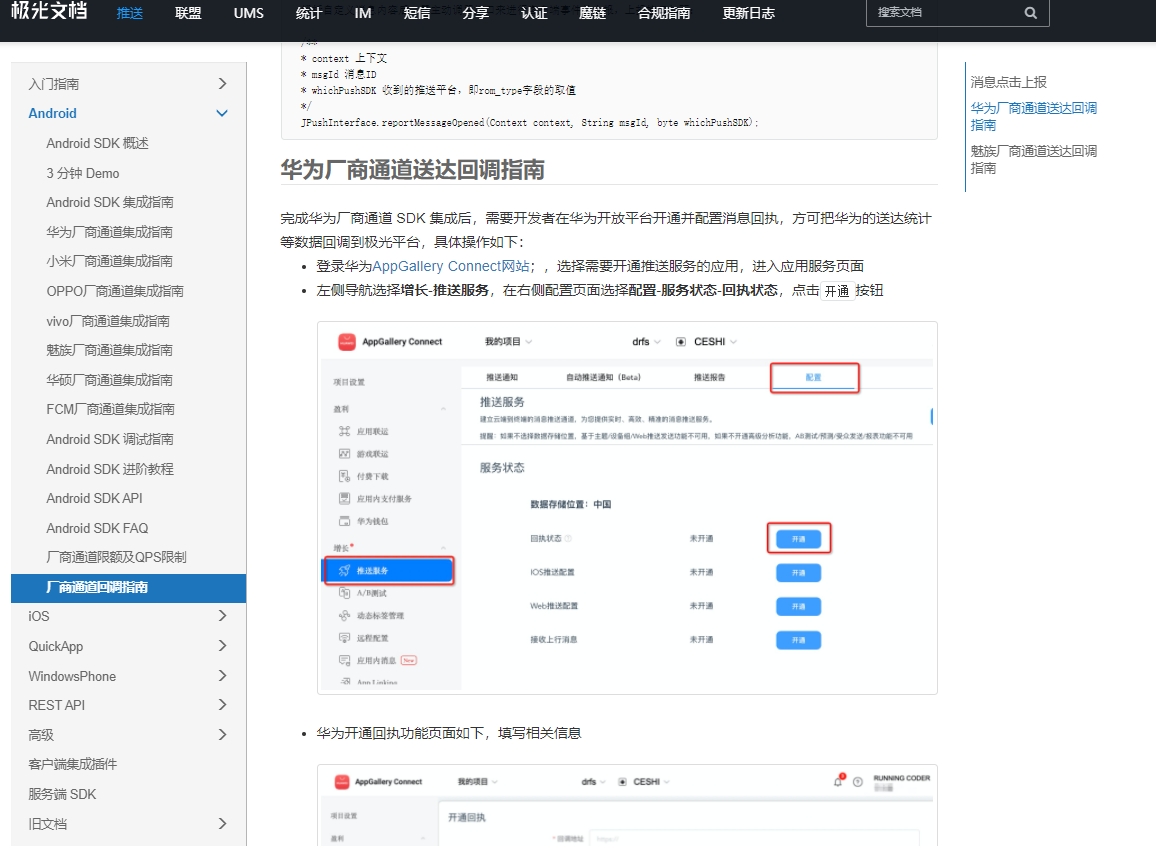Open the AppGallery Connect网站 link
Viewport: 1156px width, 846px height.
click(451, 266)
